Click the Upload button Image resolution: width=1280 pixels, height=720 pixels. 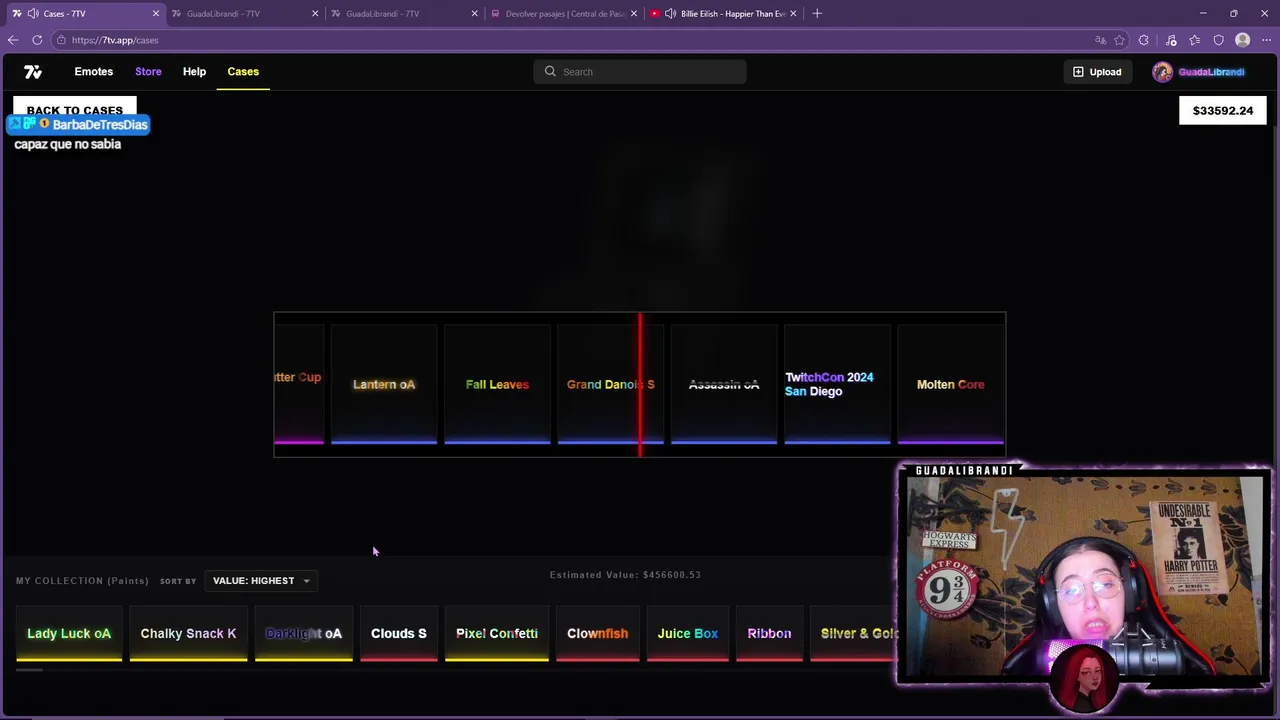1097,72
